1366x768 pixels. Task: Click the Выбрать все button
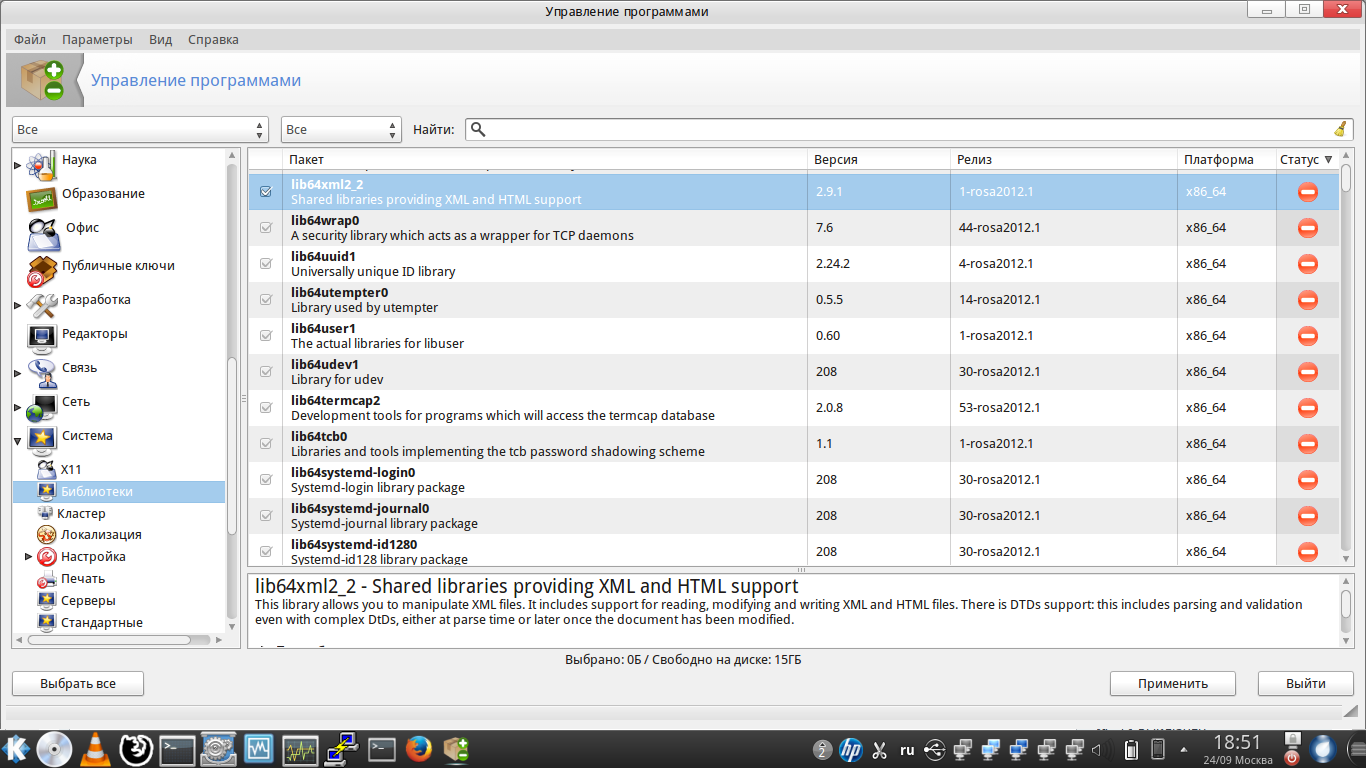78,684
